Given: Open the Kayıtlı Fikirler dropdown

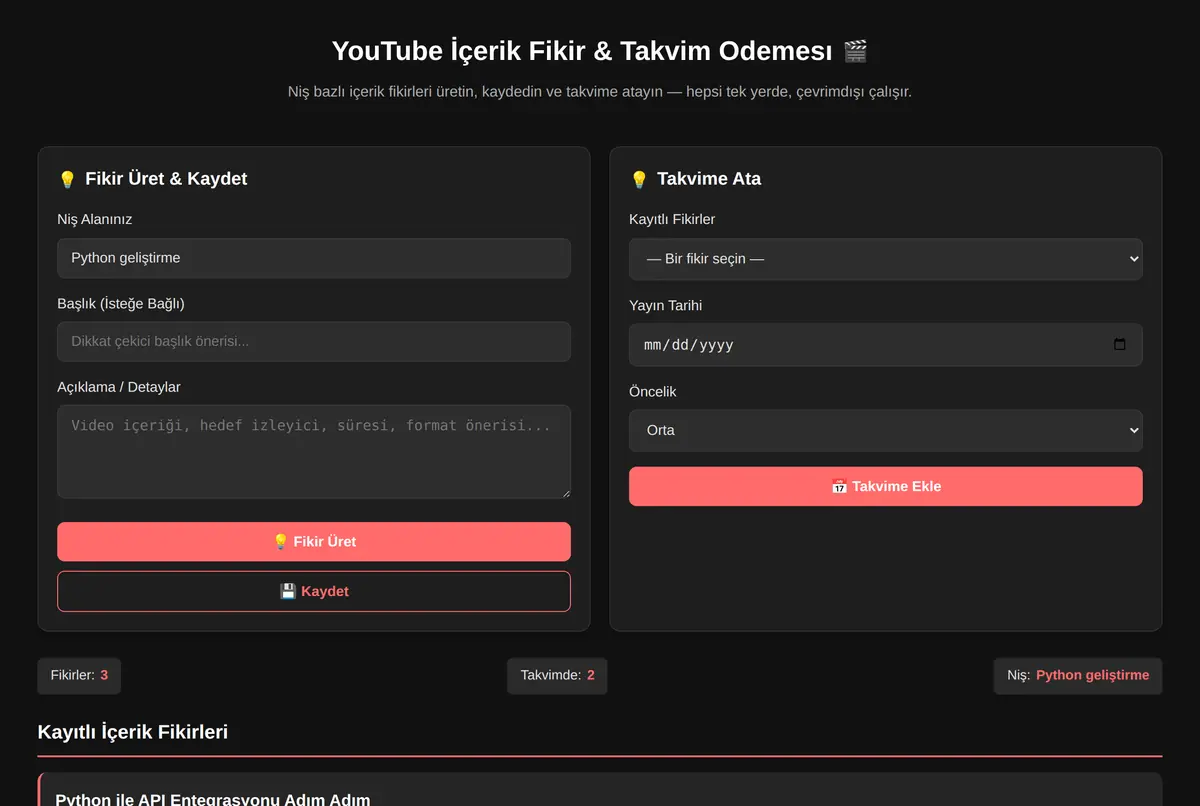Looking at the screenshot, I should [886, 259].
